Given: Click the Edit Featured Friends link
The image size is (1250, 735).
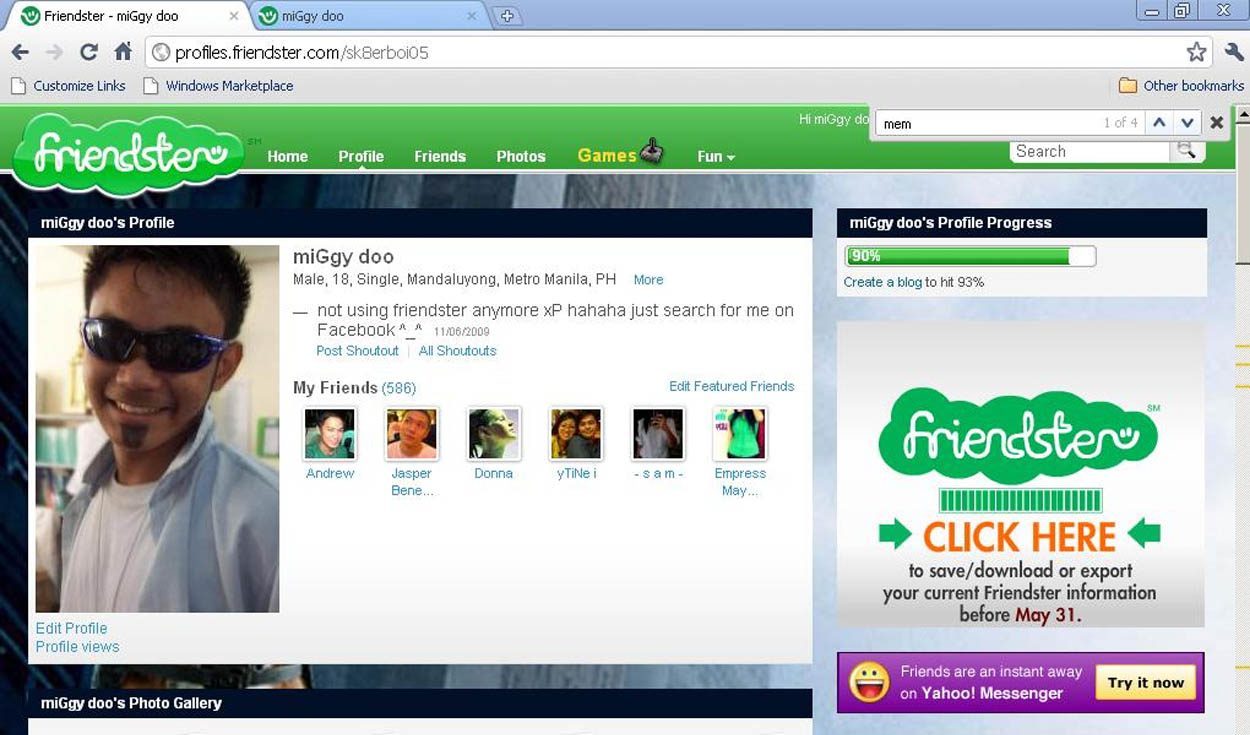Looking at the screenshot, I should pyautogui.click(x=731, y=386).
